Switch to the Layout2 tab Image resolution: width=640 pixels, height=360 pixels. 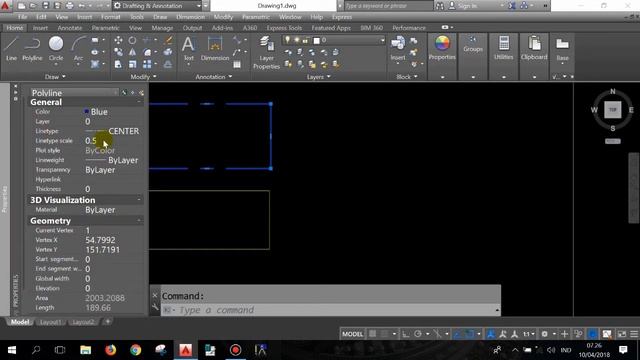point(83,322)
